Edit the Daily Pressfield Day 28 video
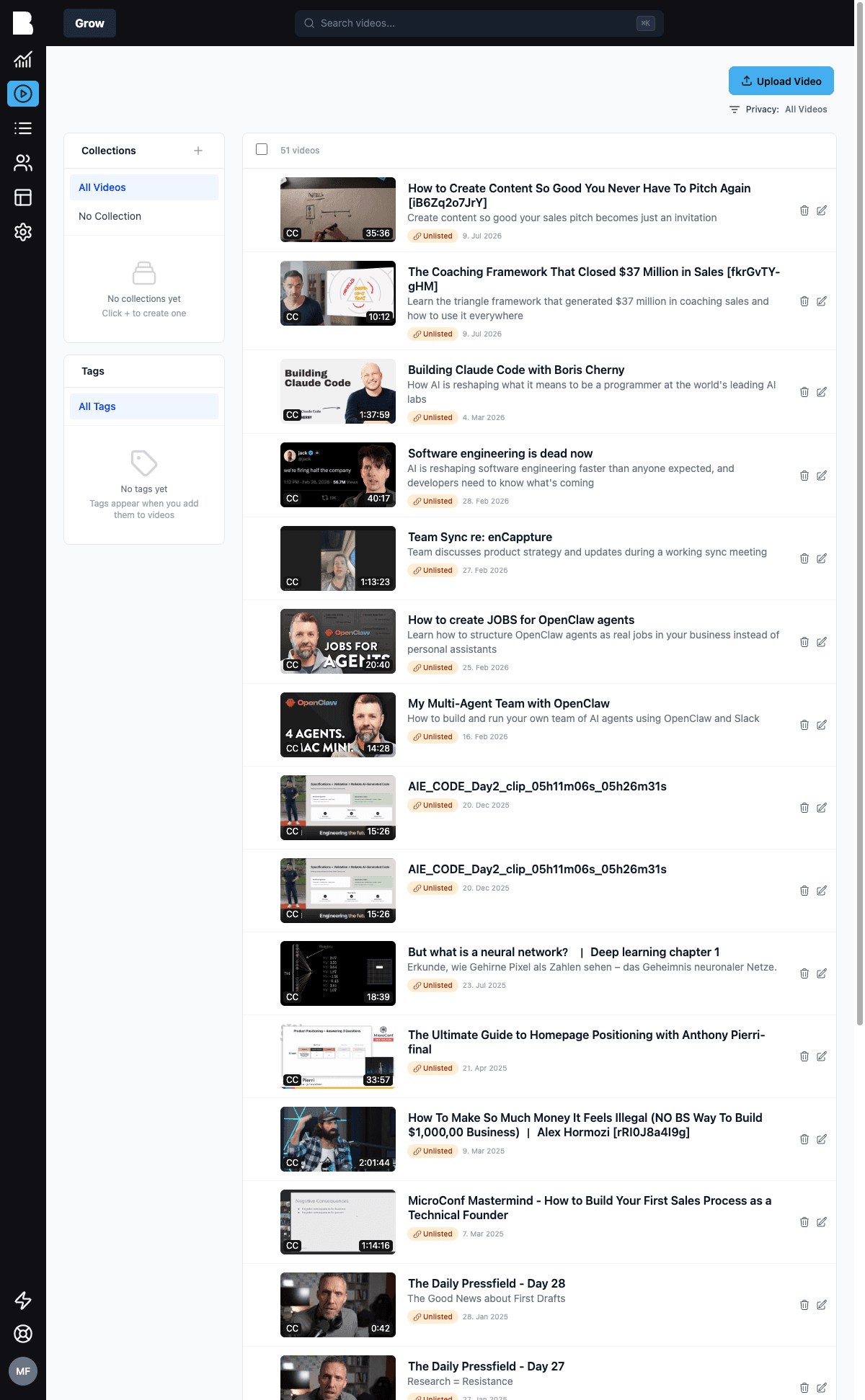 pyautogui.click(x=822, y=1305)
